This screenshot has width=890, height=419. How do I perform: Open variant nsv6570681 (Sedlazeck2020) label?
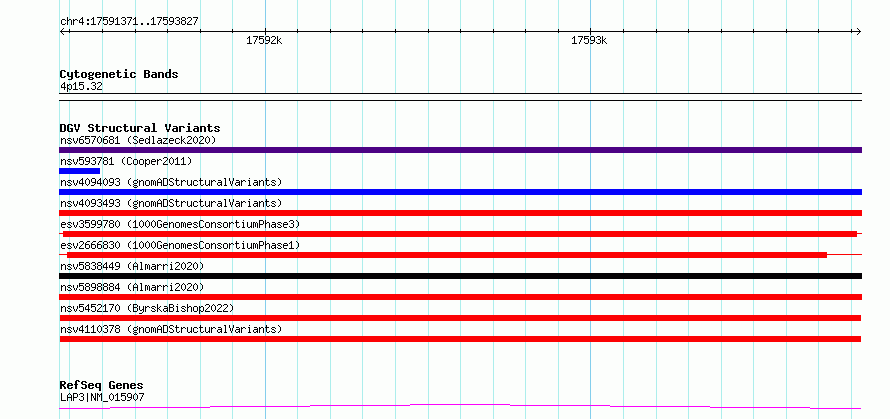click(x=138, y=140)
